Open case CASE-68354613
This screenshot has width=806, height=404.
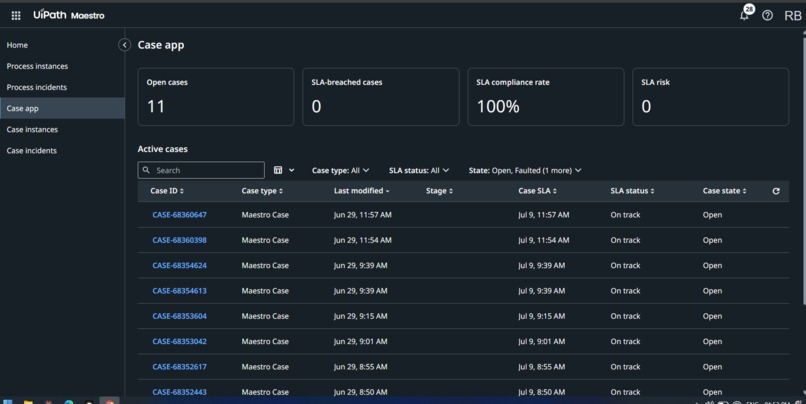179,290
